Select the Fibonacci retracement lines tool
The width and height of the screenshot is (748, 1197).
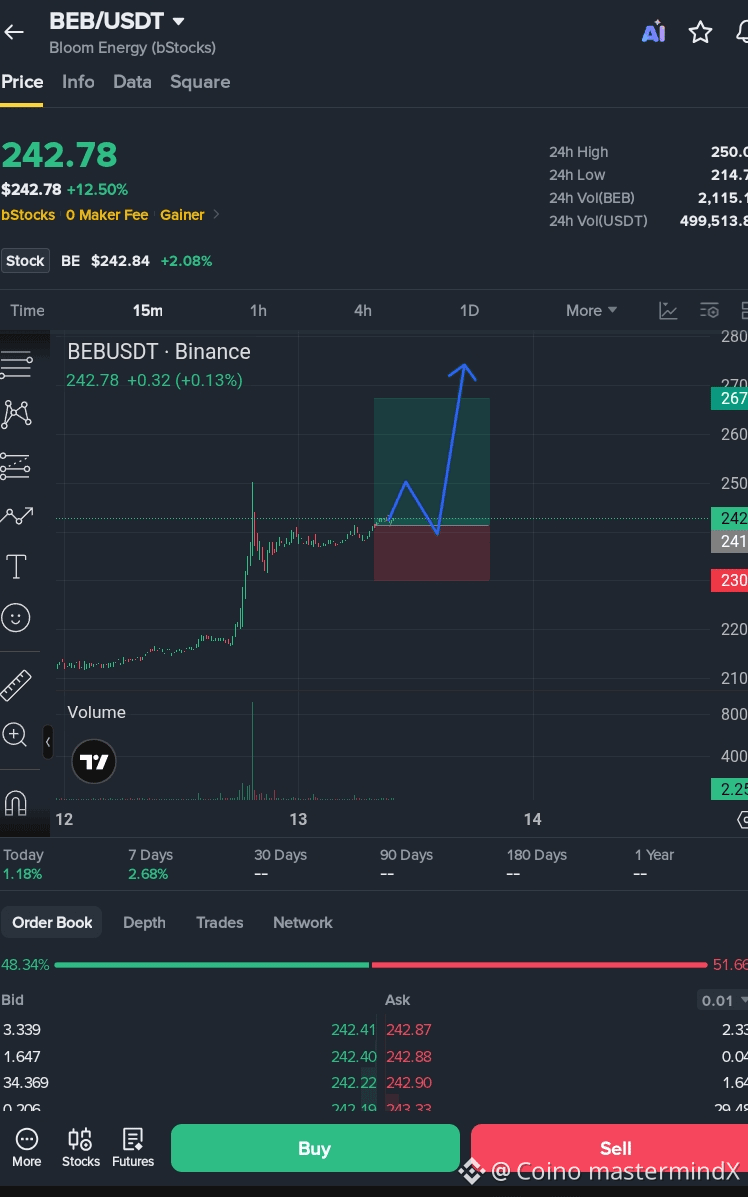click(15, 466)
